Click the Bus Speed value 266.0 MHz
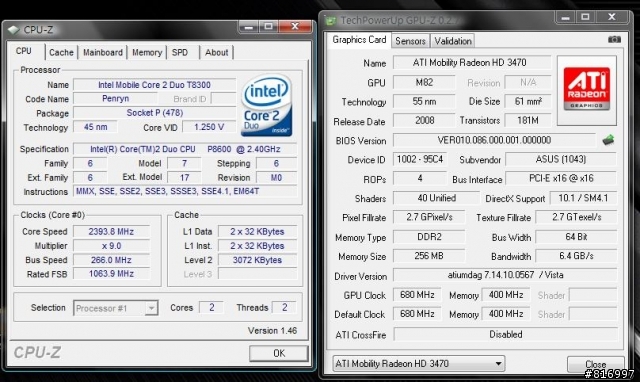 pos(111,260)
